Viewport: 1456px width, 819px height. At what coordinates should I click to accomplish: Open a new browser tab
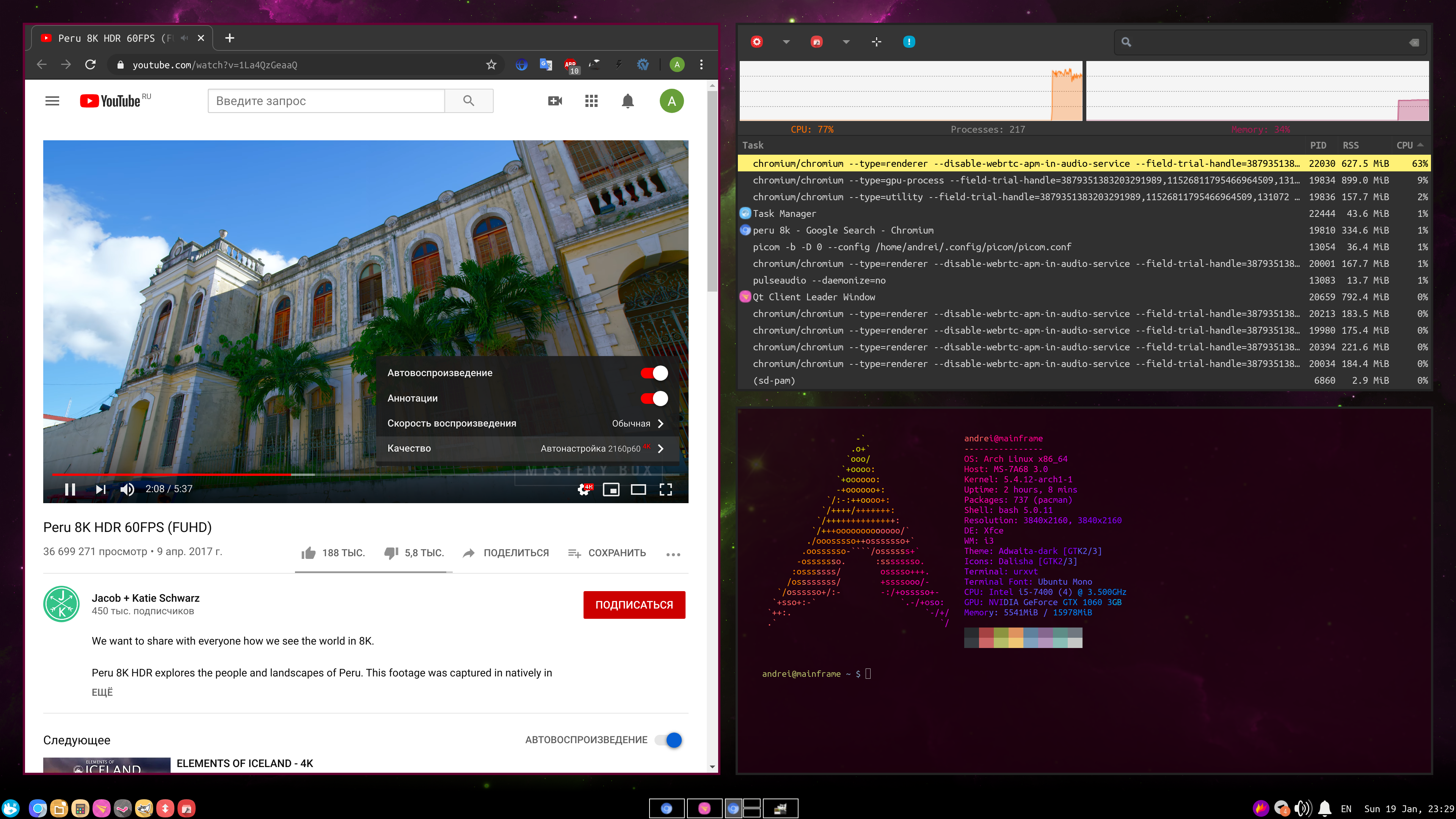coord(229,38)
